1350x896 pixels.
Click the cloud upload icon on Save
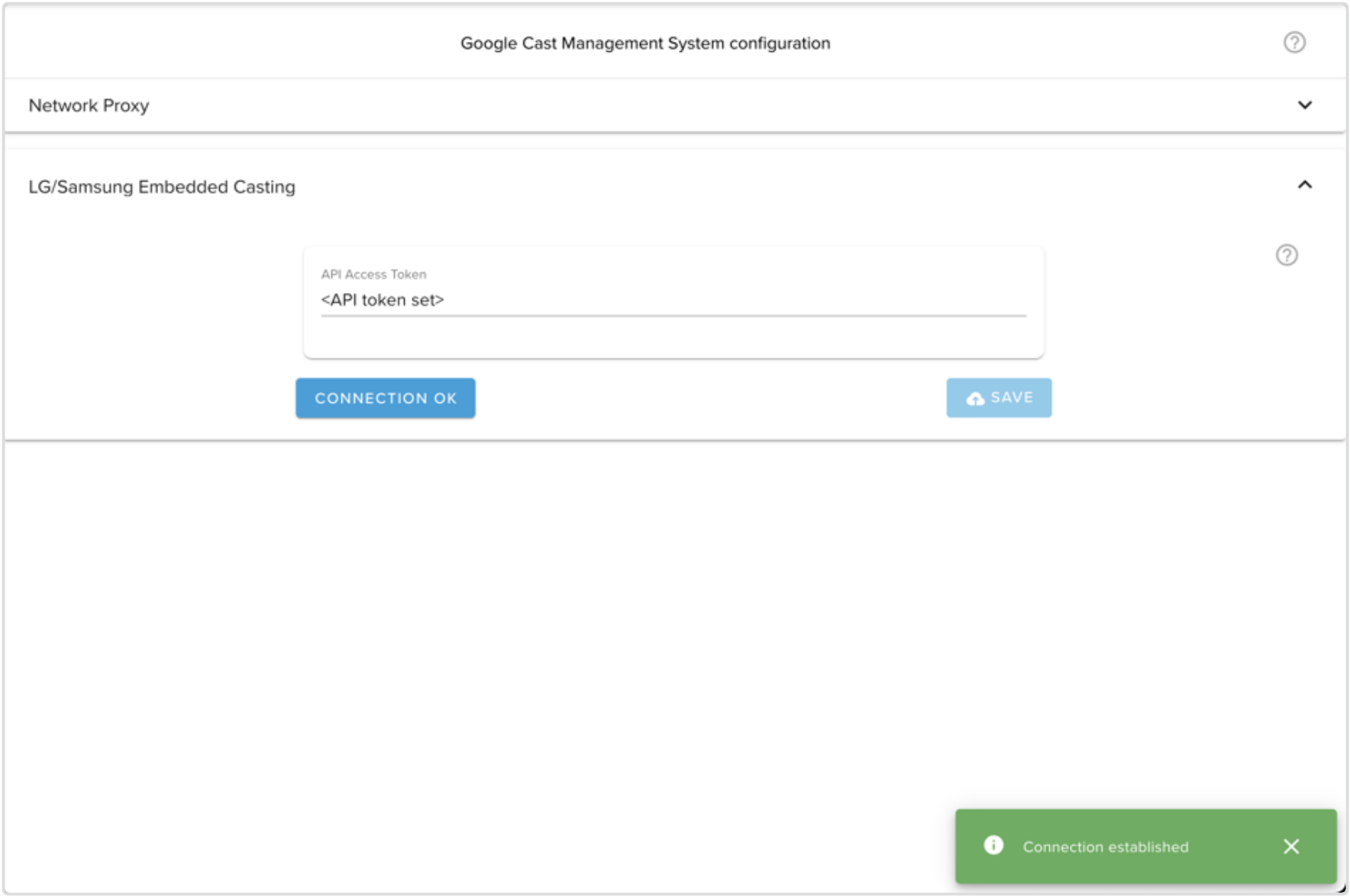coord(975,398)
